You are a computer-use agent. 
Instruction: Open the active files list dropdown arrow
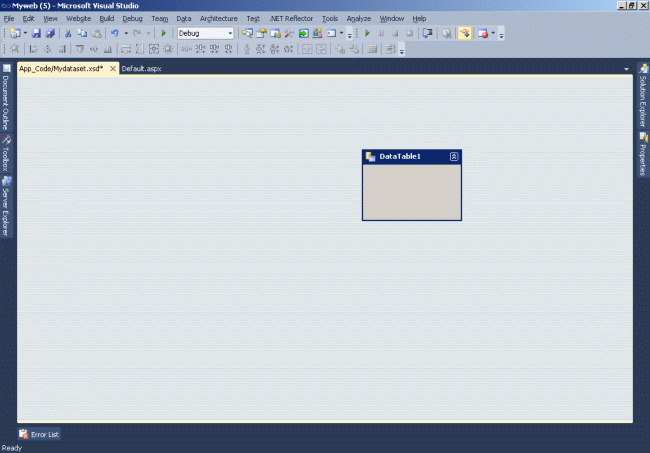[626, 69]
